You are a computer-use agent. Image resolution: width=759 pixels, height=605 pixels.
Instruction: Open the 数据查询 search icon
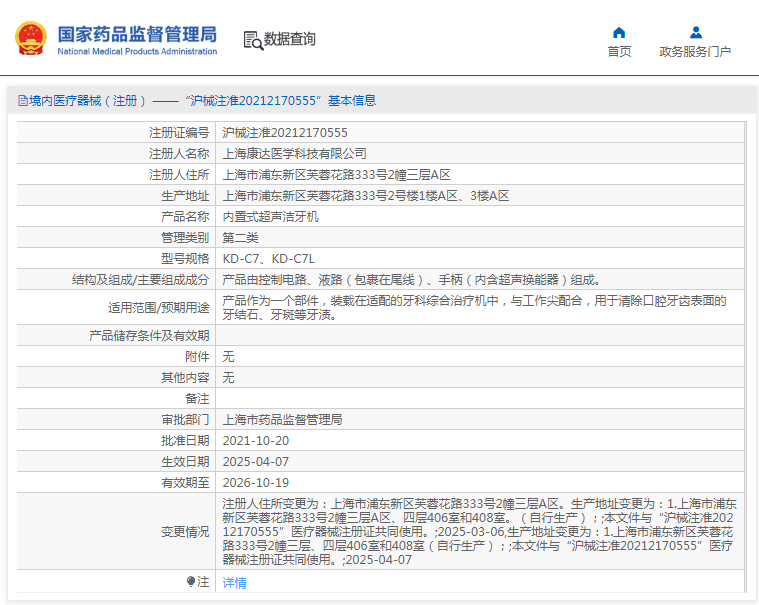(253, 41)
